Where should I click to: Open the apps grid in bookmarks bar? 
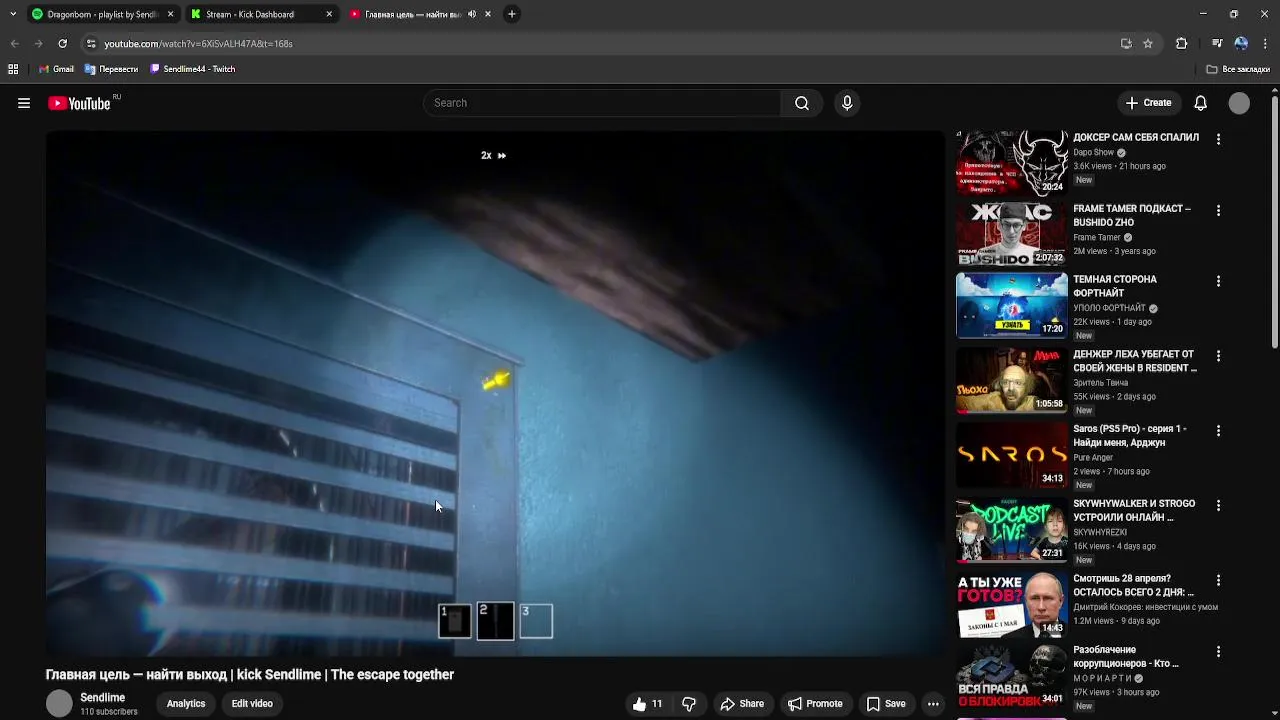tap(13, 69)
